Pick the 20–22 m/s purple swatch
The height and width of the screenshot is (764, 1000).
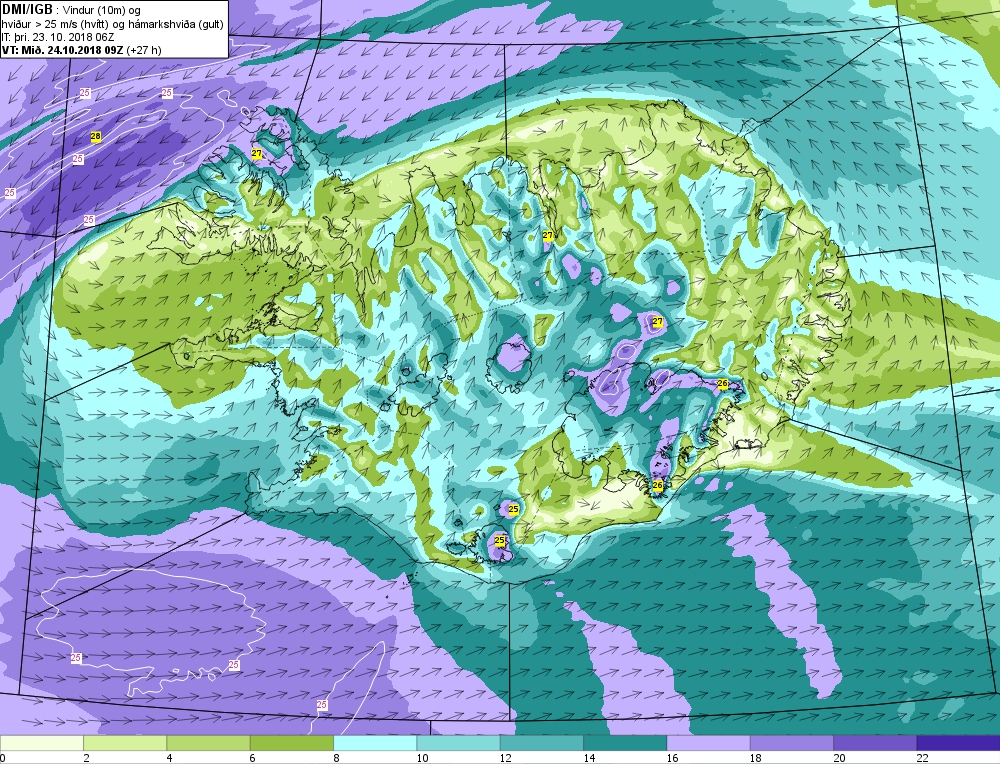[875, 743]
